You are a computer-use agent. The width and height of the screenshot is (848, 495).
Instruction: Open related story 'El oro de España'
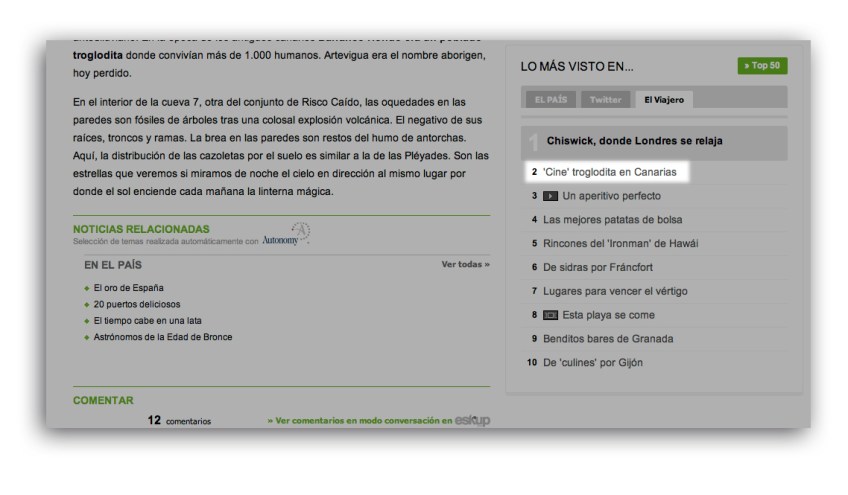[129, 288]
